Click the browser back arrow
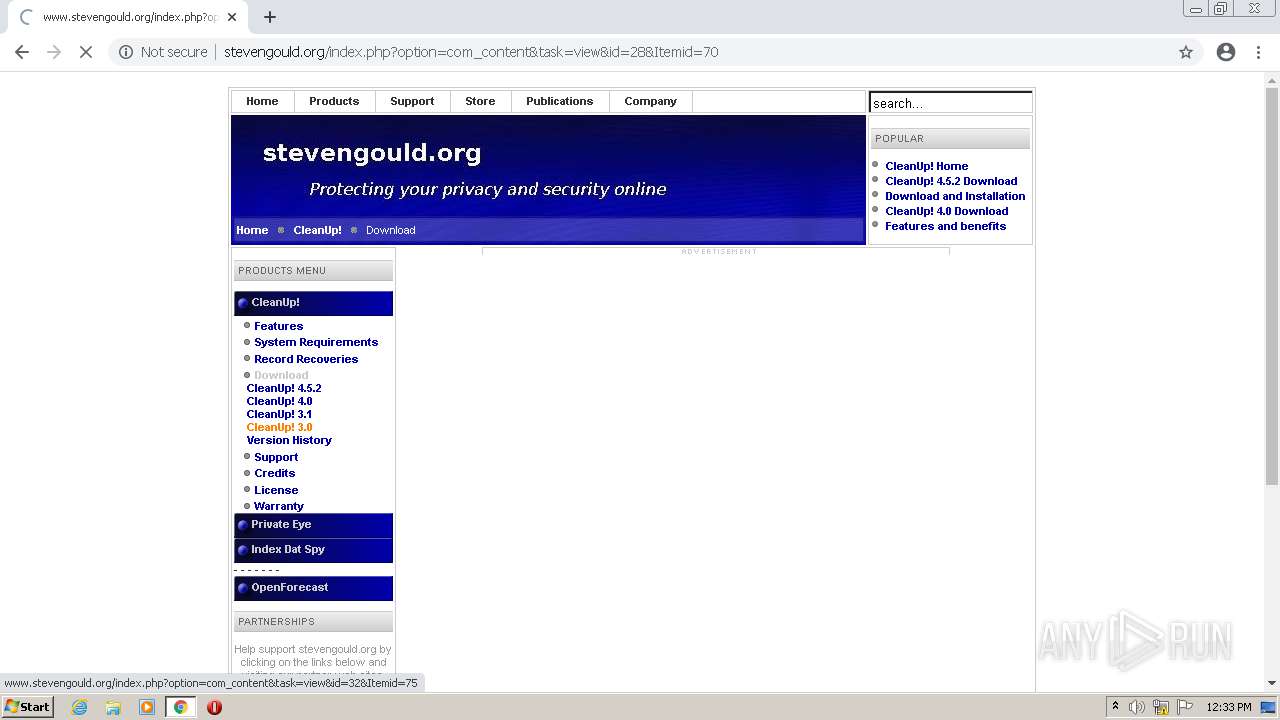Image resolution: width=1280 pixels, height=720 pixels. tap(22, 52)
